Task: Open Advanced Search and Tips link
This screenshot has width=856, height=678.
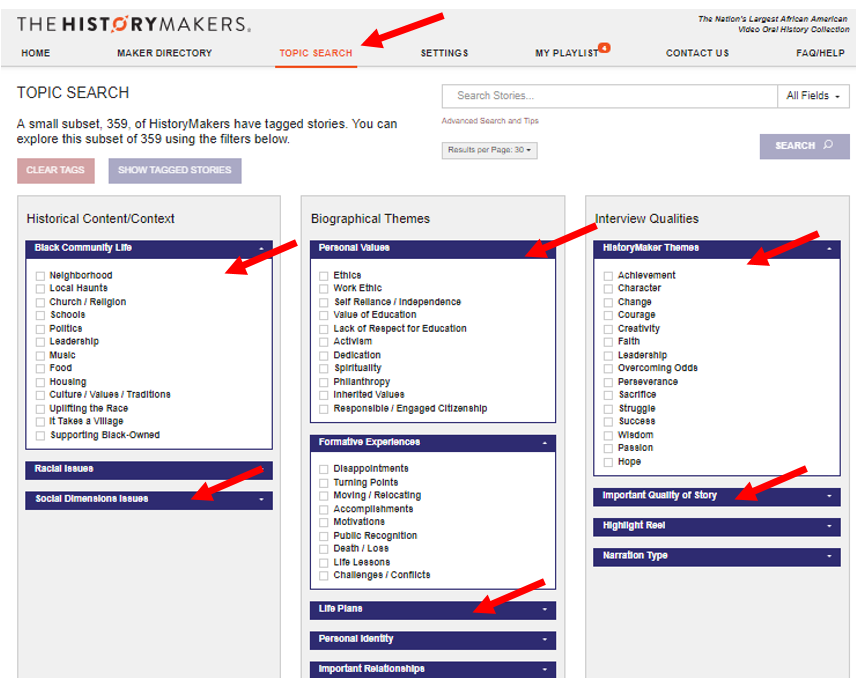Action: pos(489,121)
